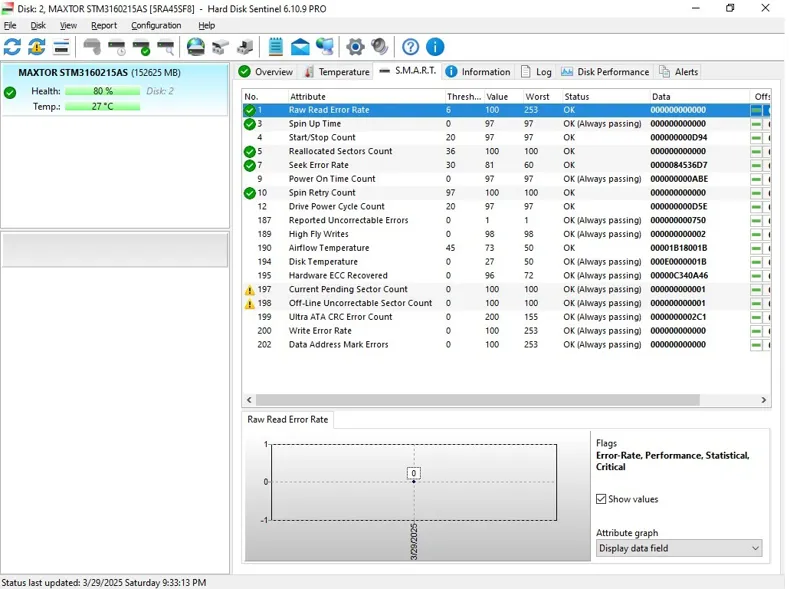Click the globe and disk toolbar icon
This screenshot has height=589, width=800.
click(x=196, y=47)
